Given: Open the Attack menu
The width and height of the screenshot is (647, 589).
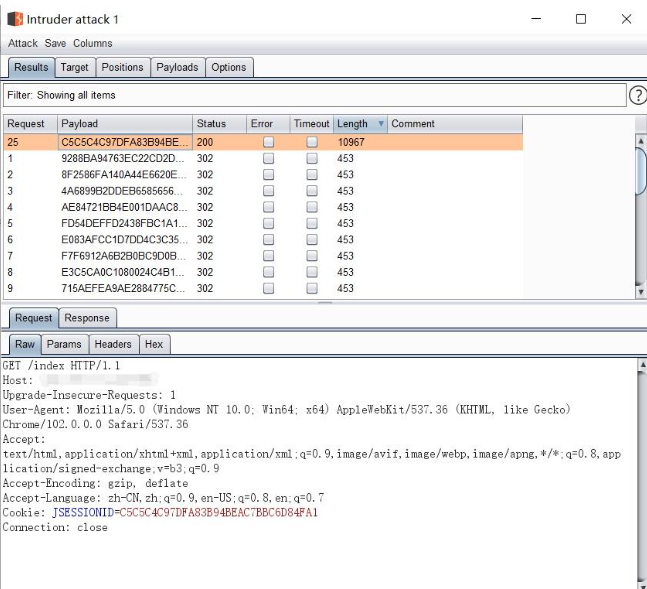Looking at the screenshot, I should [23, 43].
